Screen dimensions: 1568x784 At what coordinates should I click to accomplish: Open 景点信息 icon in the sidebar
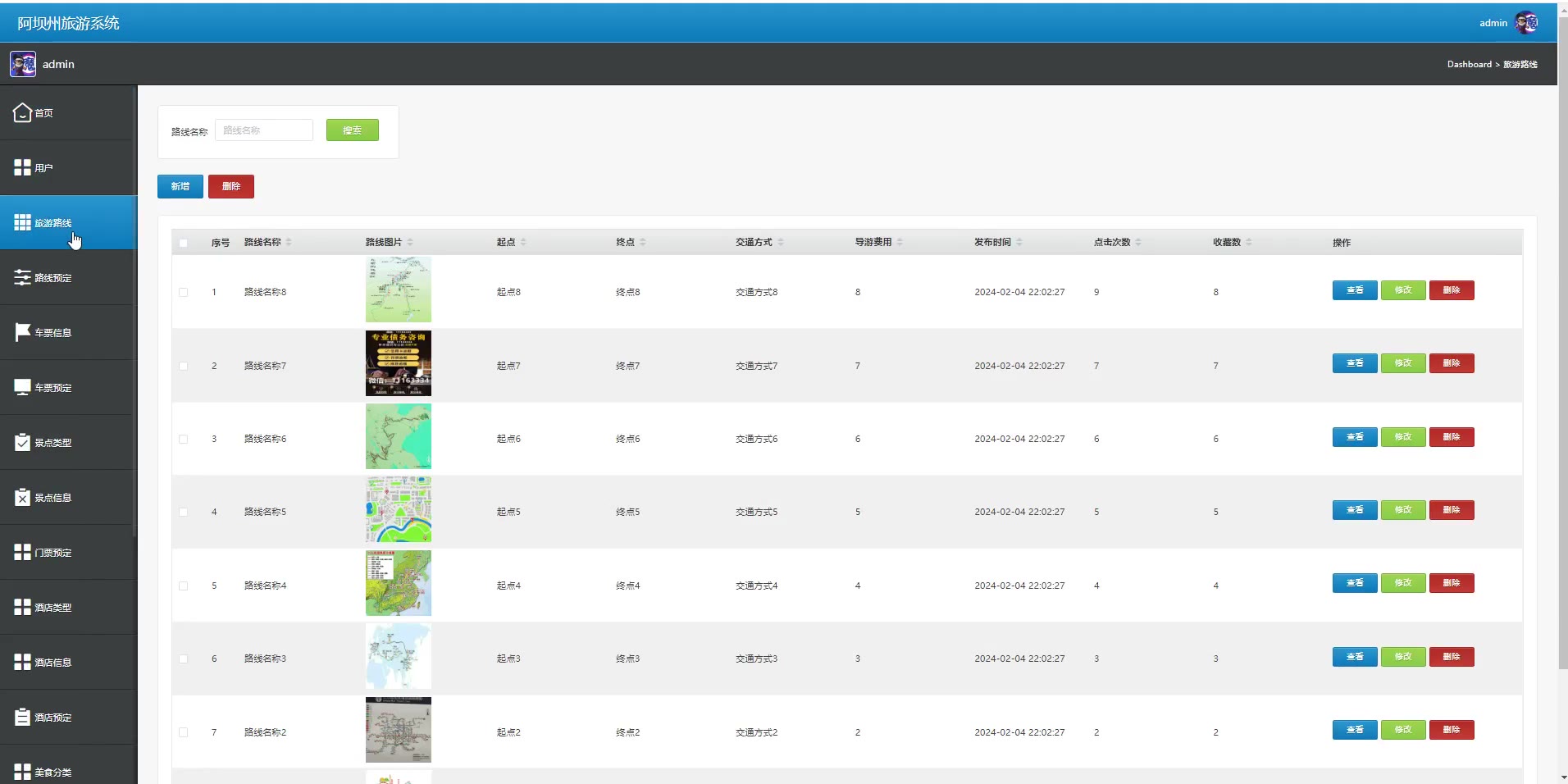point(22,497)
